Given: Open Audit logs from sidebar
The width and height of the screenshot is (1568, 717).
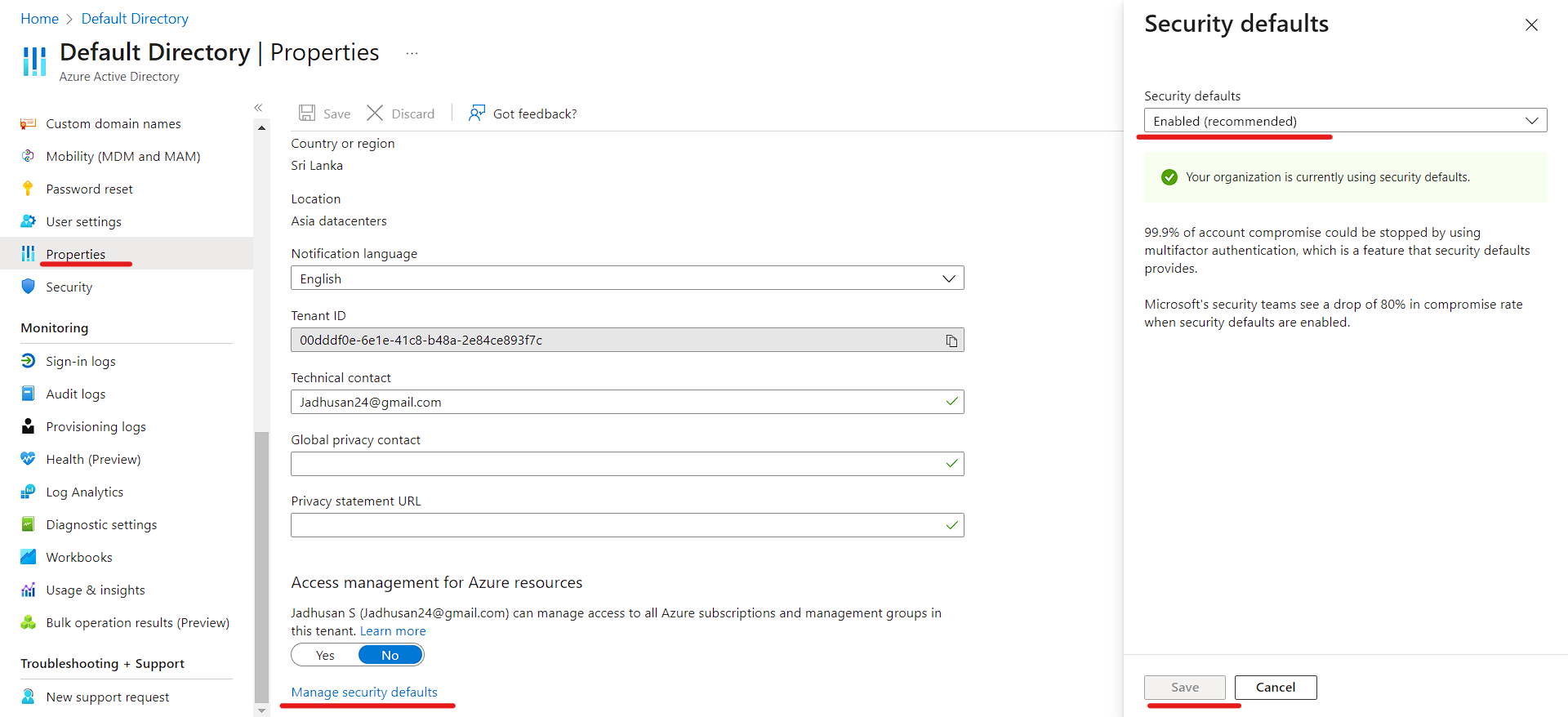Looking at the screenshot, I should pos(75,394).
